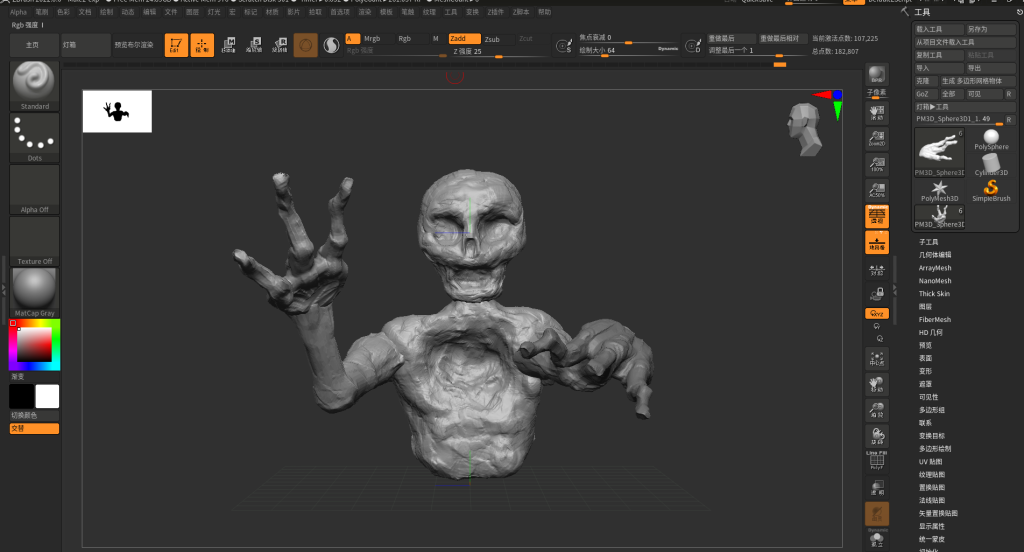Open the MatCap Gray material selector

coord(34,293)
